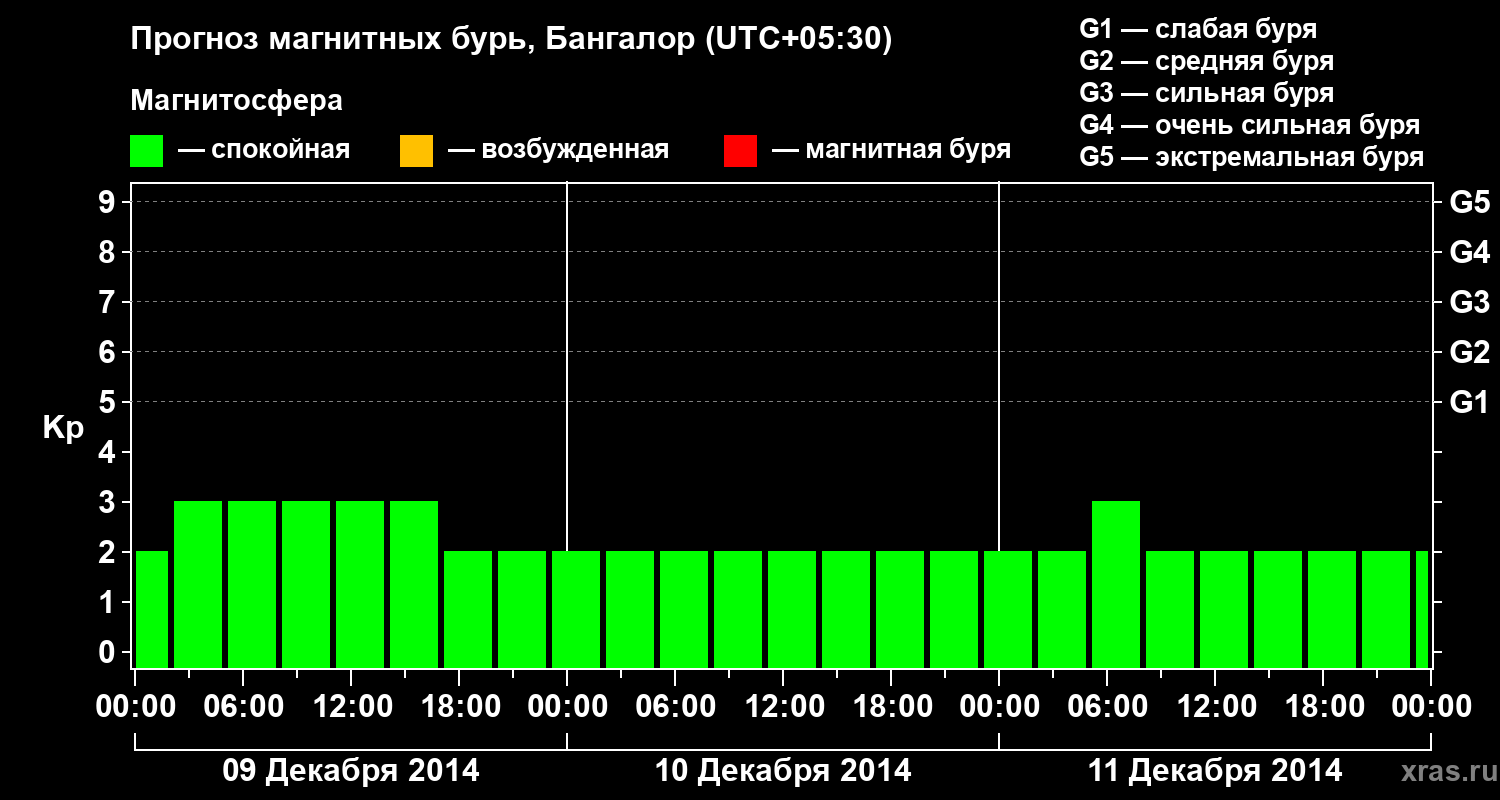Screen dimensions: 1500x800
Task: Click the 00:00 label starting 10 December
Action: [x=567, y=707]
